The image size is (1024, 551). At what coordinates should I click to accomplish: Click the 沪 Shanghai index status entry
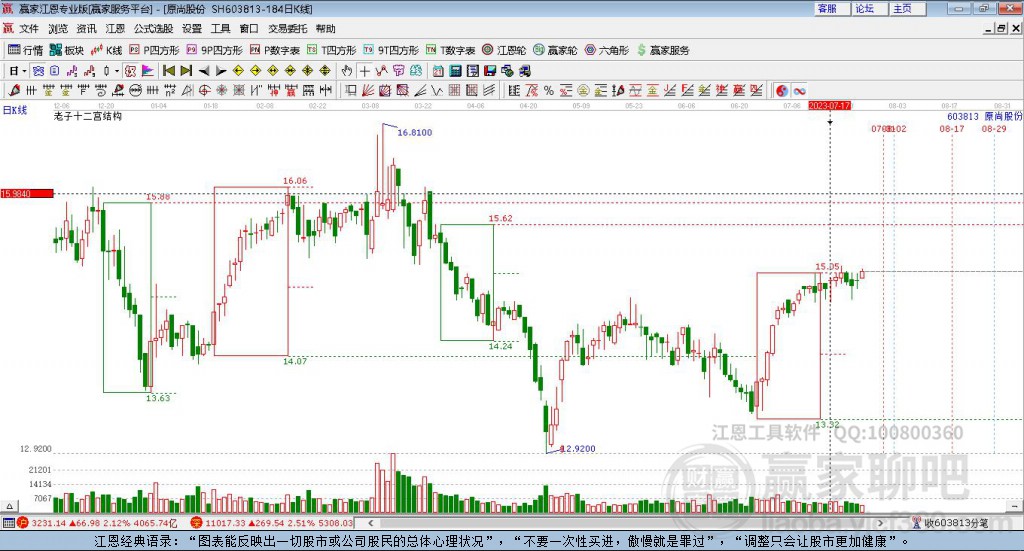coord(97,523)
